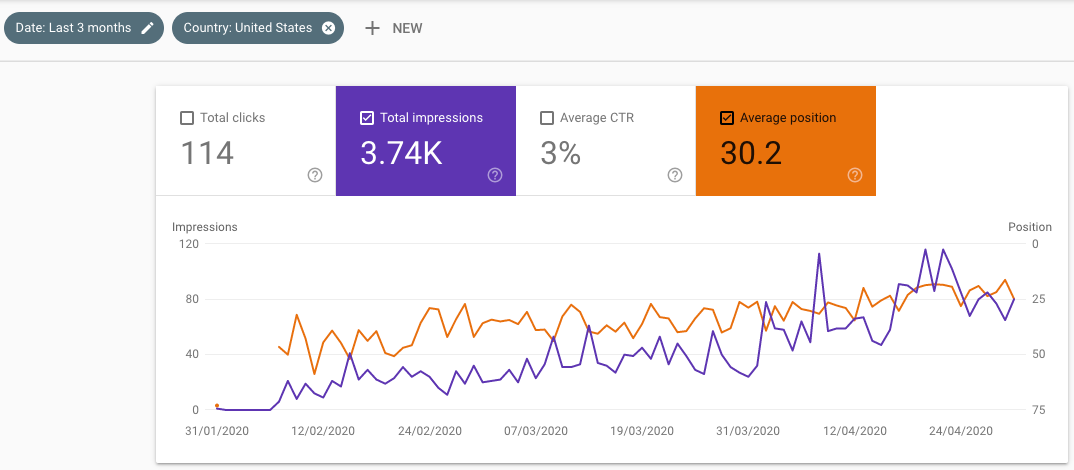This screenshot has width=1074, height=470.
Task: Click the Impressions axis label
Action: tap(205, 227)
